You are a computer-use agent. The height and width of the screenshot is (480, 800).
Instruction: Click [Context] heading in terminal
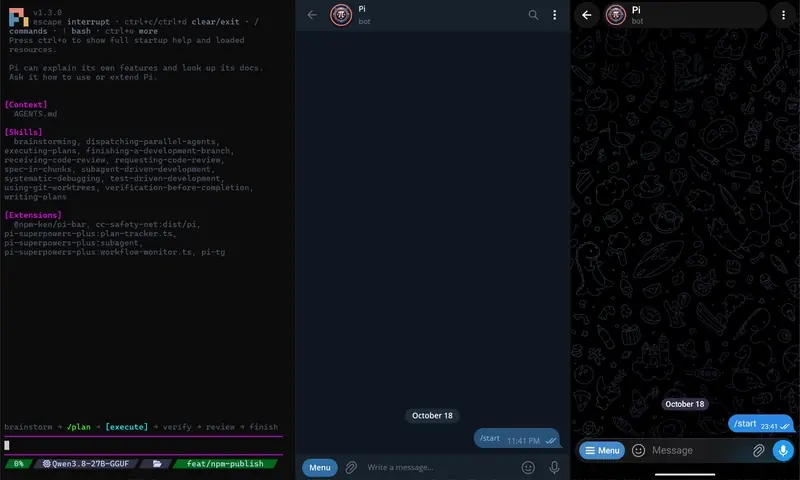click(x=26, y=105)
